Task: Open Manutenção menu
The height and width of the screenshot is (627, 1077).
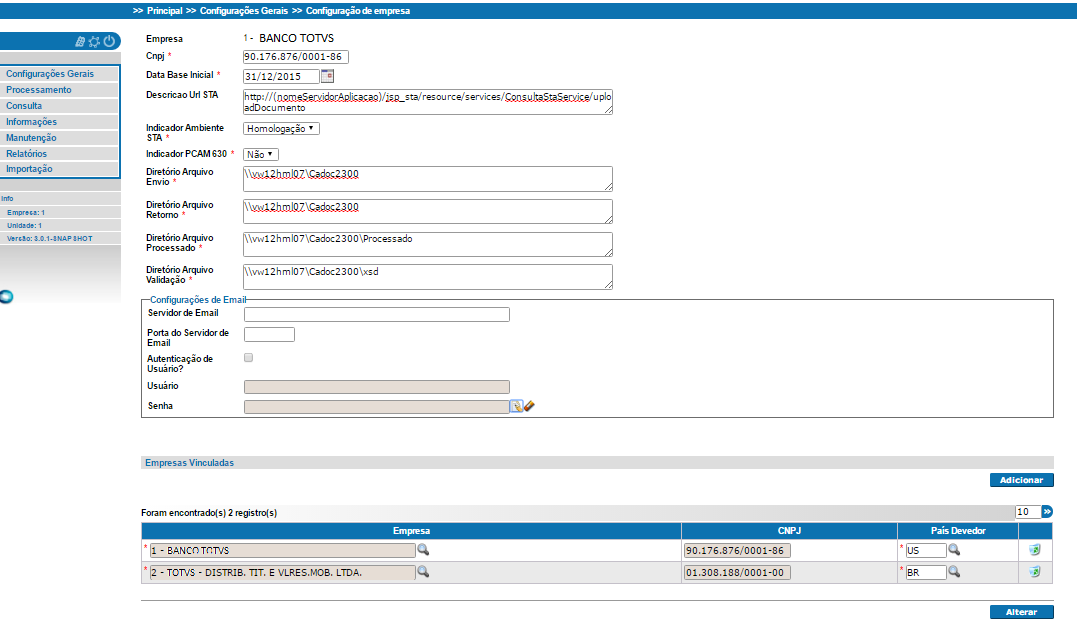Action: (x=60, y=137)
